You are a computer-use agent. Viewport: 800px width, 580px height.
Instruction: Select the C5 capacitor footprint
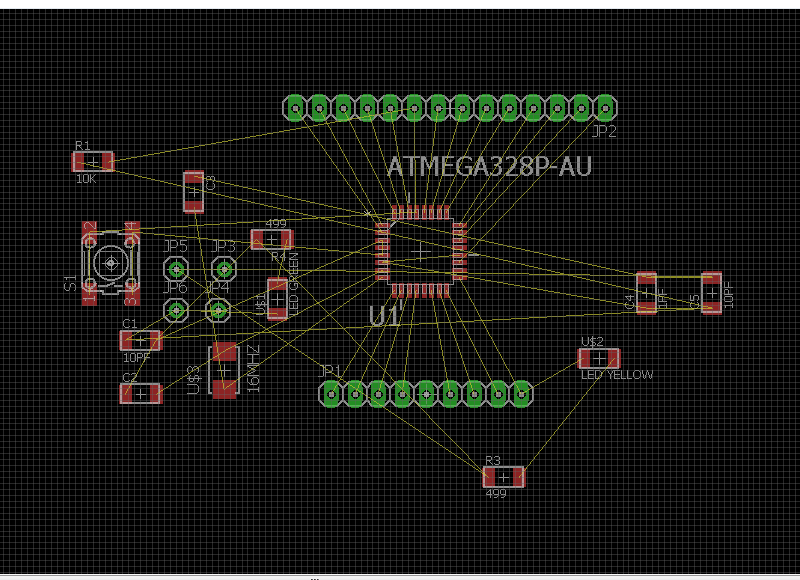712,293
